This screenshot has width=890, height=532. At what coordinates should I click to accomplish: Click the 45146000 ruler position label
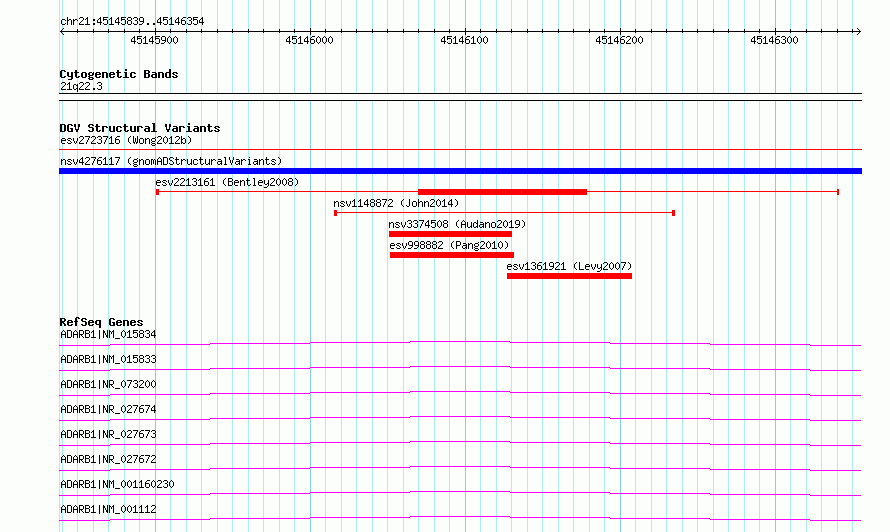(x=309, y=40)
